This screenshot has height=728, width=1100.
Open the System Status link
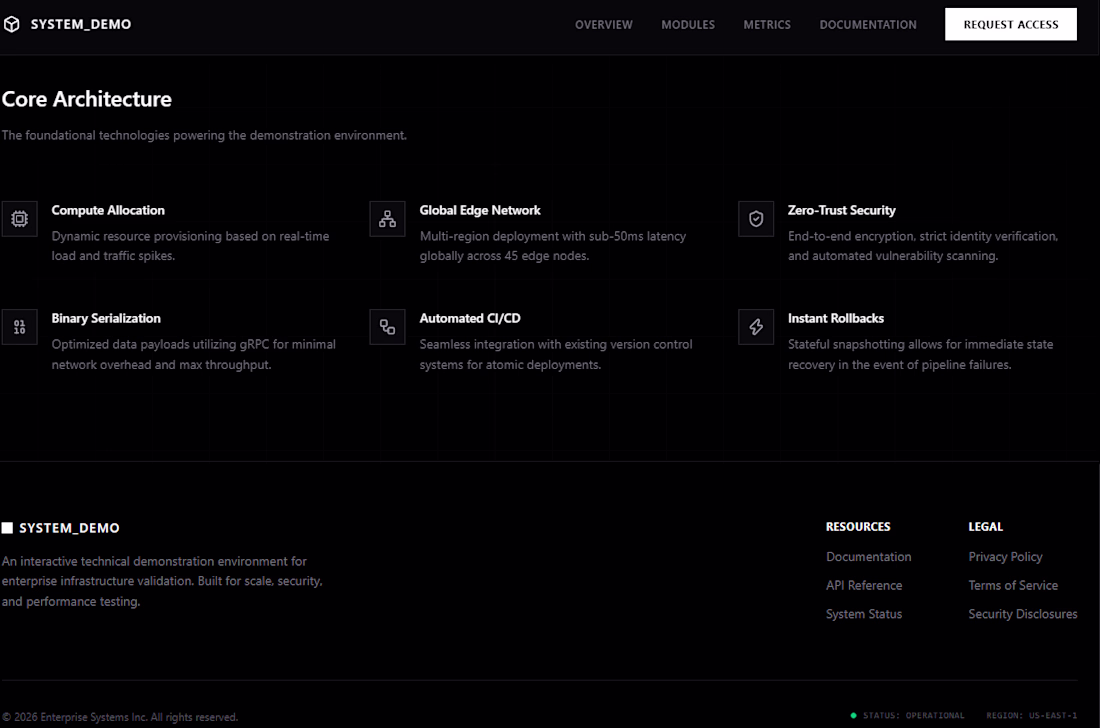click(864, 614)
